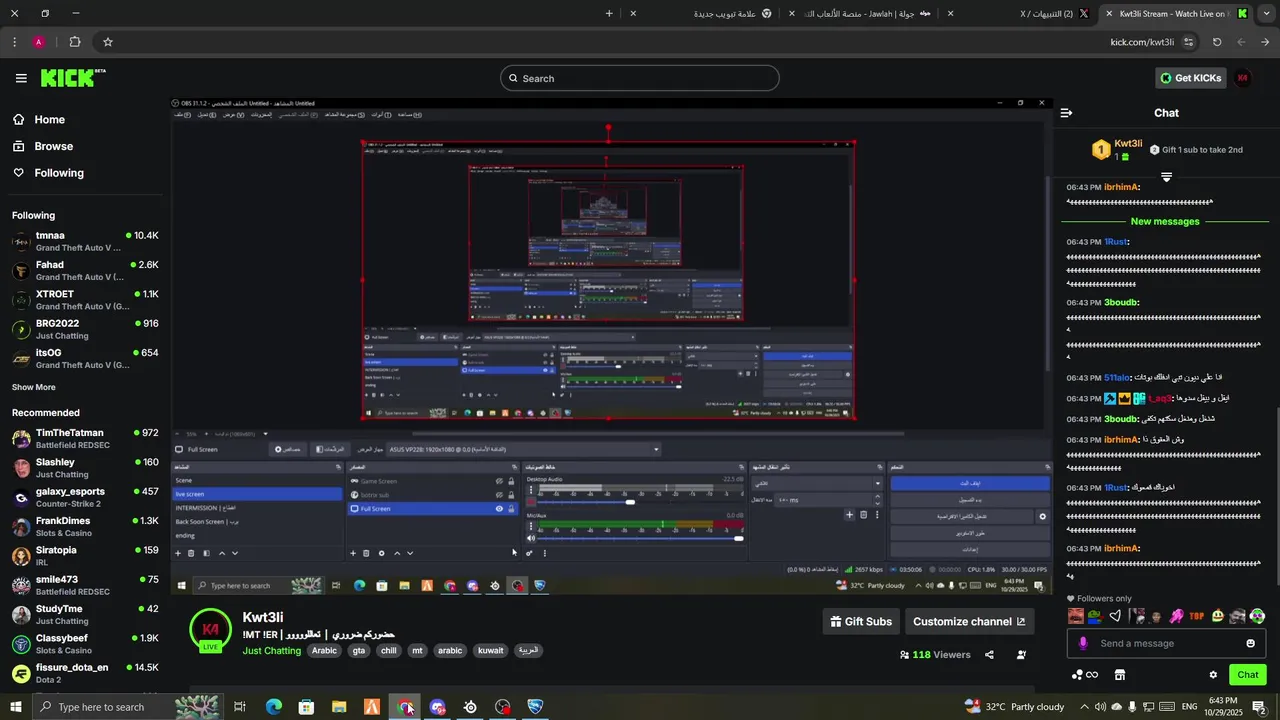Open the user avatar menu
1280x720 pixels.
coord(1243,78)
